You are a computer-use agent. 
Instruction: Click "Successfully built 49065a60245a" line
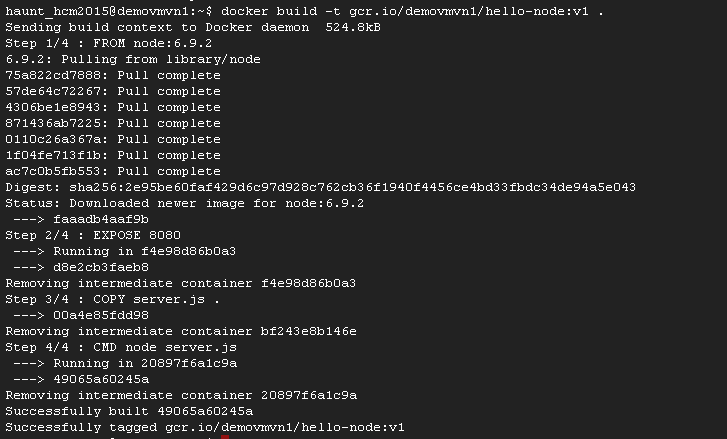[129, 411]
